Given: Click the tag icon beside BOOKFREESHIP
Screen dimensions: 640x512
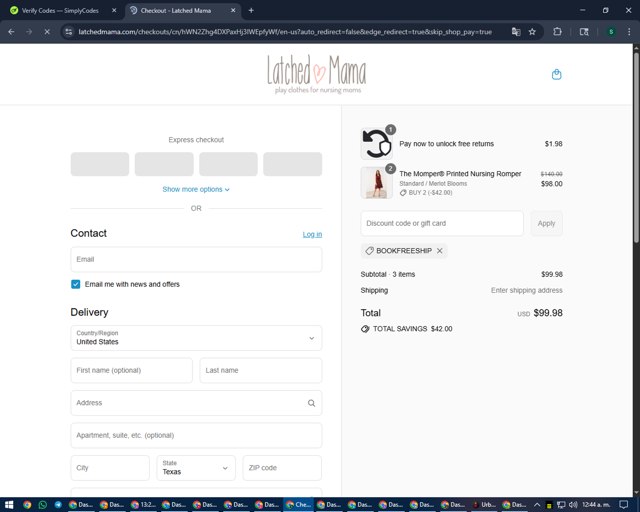Looking at the screenshot, I should point(369,251).
